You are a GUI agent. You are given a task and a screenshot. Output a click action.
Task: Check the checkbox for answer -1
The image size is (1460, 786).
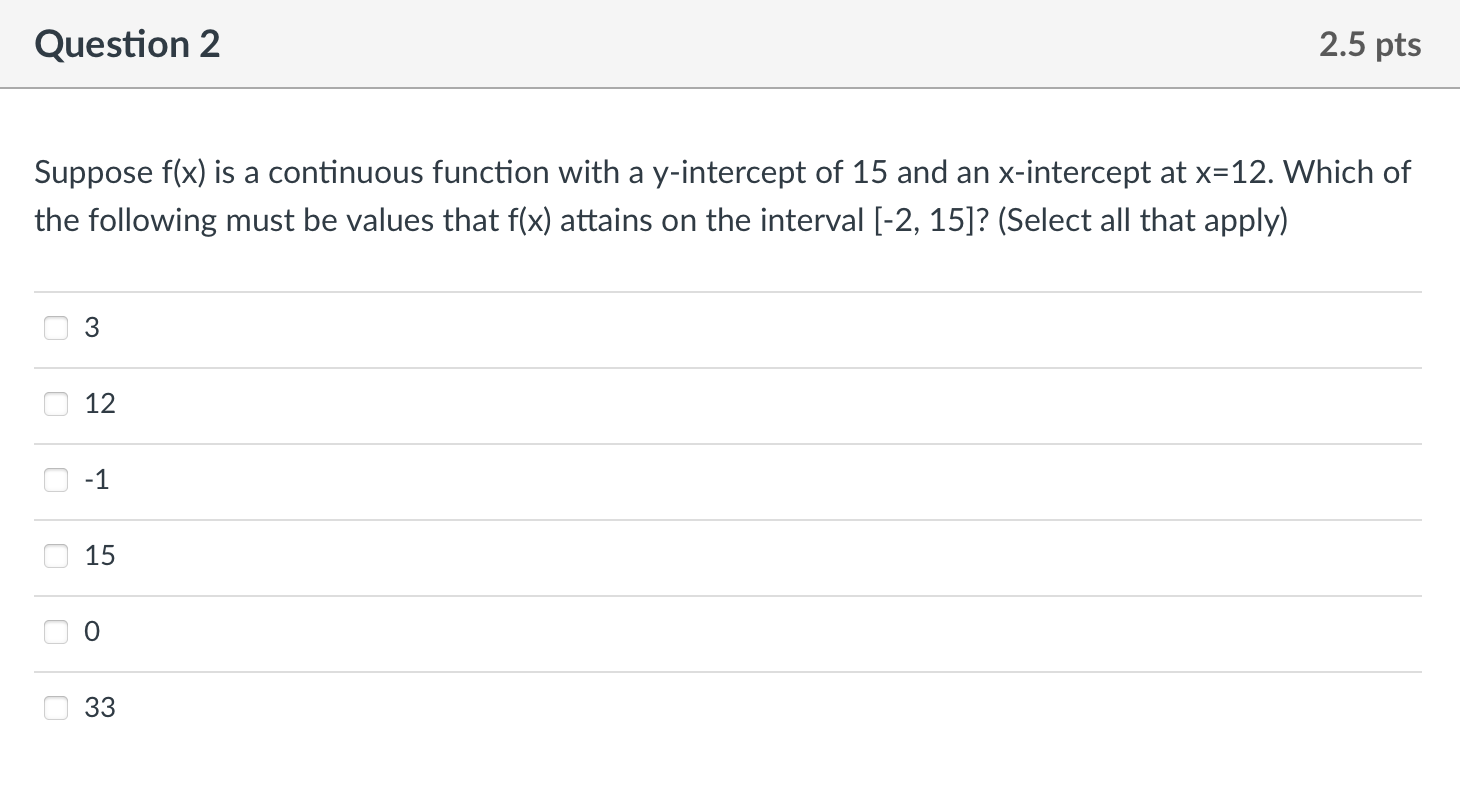pyautogui.click(x=56, y=479)
